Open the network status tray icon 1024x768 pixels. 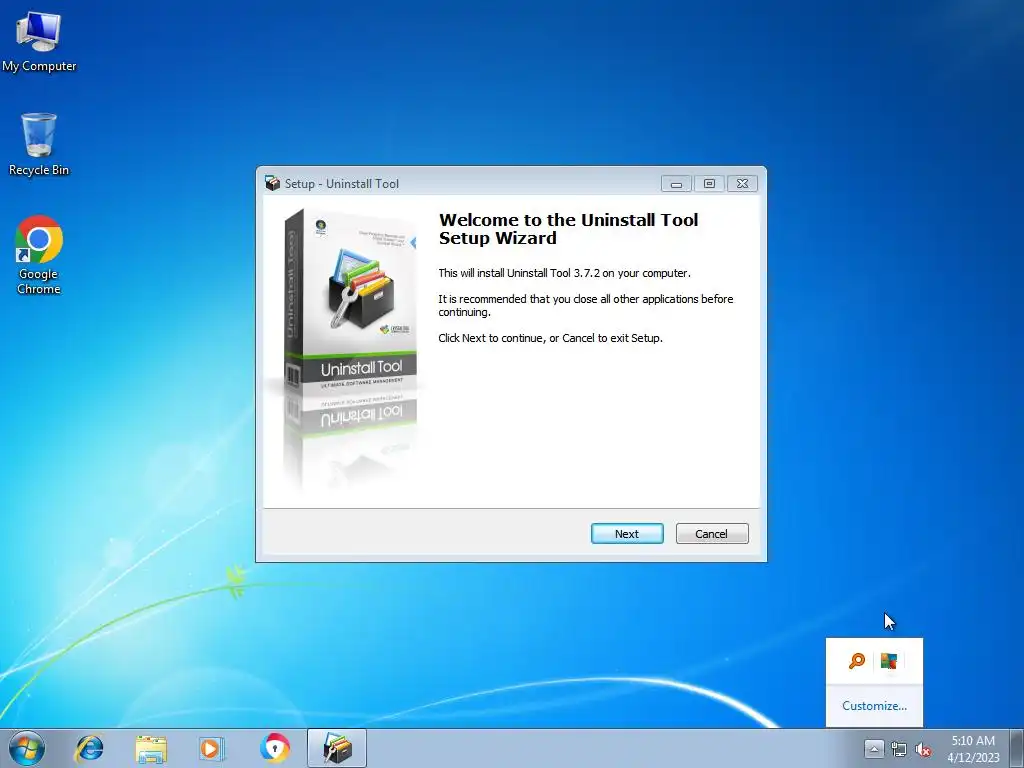(x=899, y=749)
